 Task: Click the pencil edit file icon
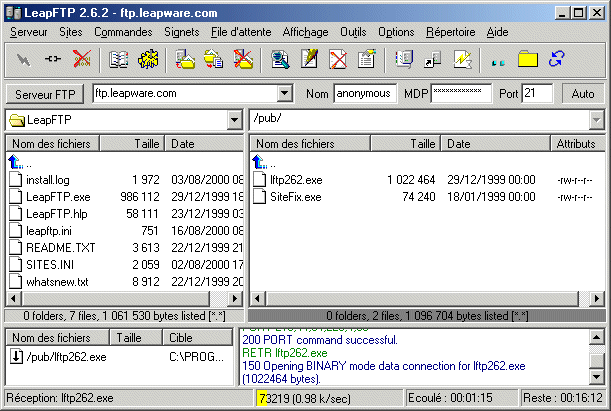click(x=309, y=59)
